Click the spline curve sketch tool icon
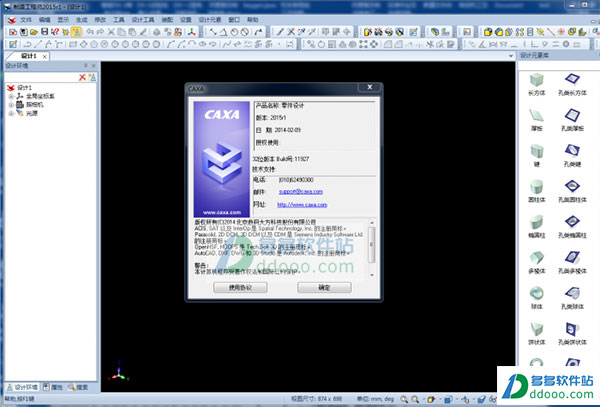This screenshot has height=407, width=600. click(227, 44)
